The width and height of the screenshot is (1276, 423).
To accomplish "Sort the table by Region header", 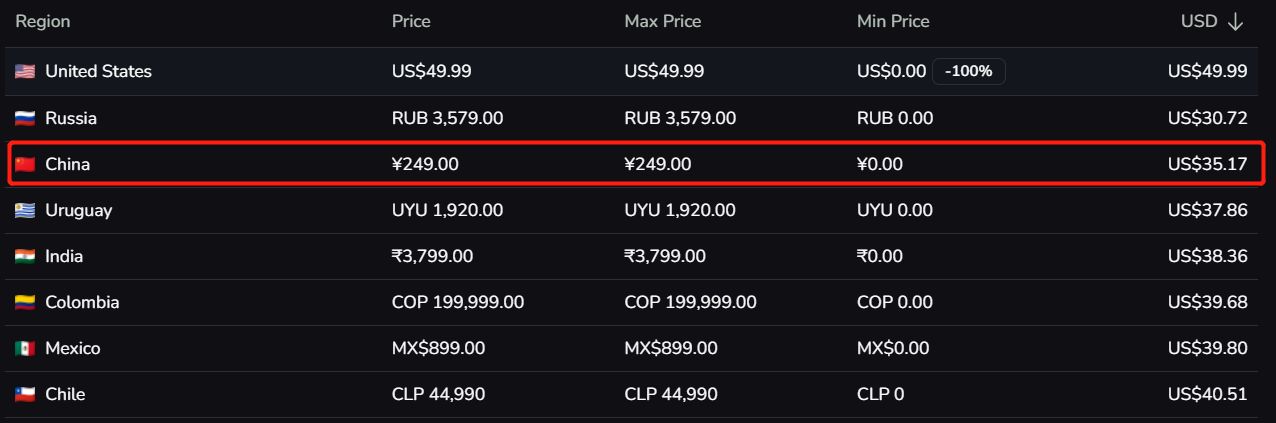I will click(x=43, y=21).
